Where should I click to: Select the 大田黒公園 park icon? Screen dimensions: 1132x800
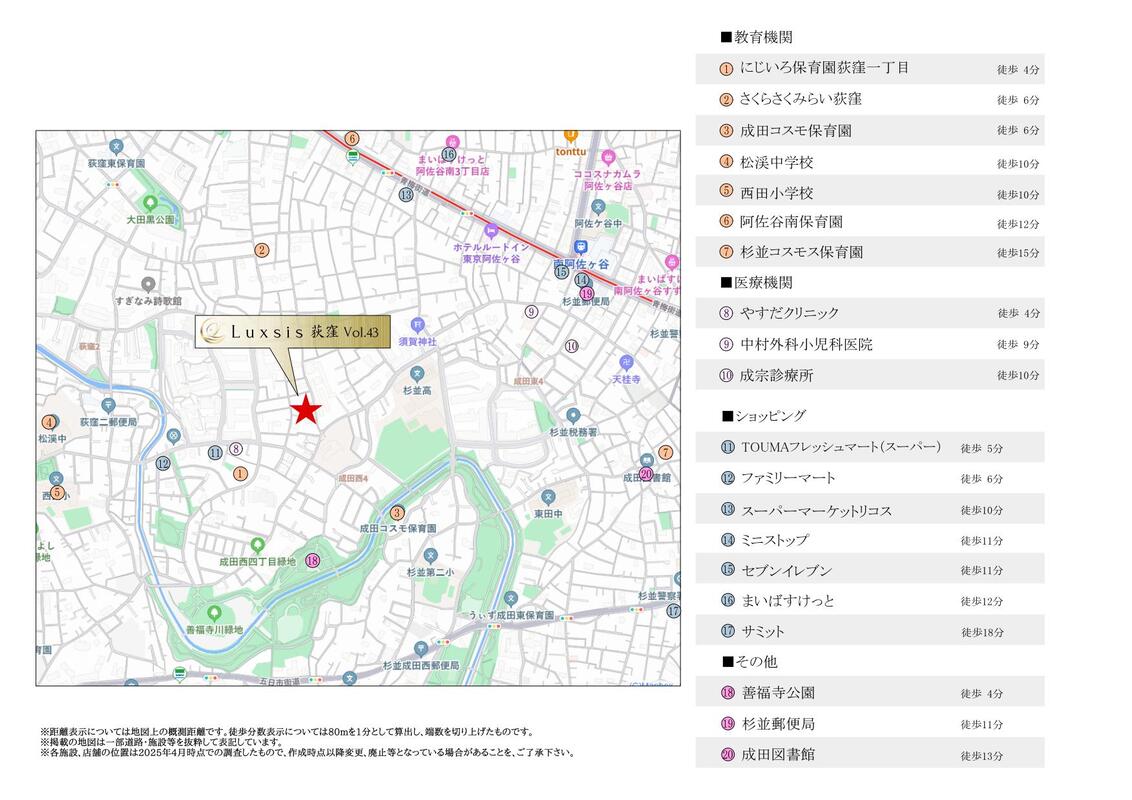click(151, 202)
